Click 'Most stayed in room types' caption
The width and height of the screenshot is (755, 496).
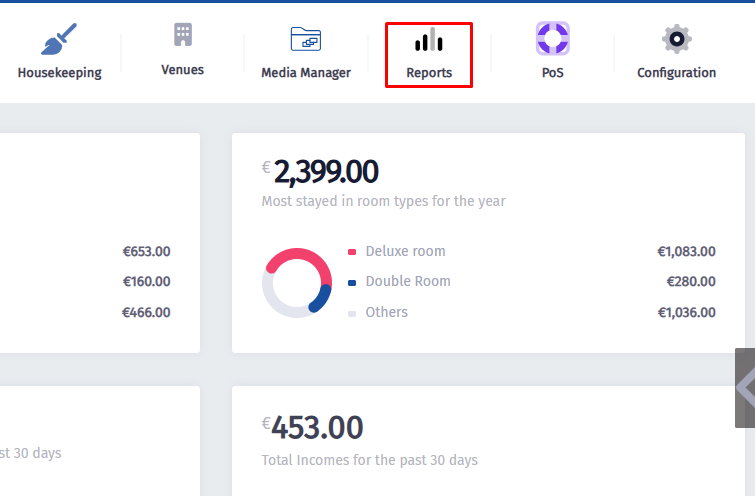tap(384, 201)
